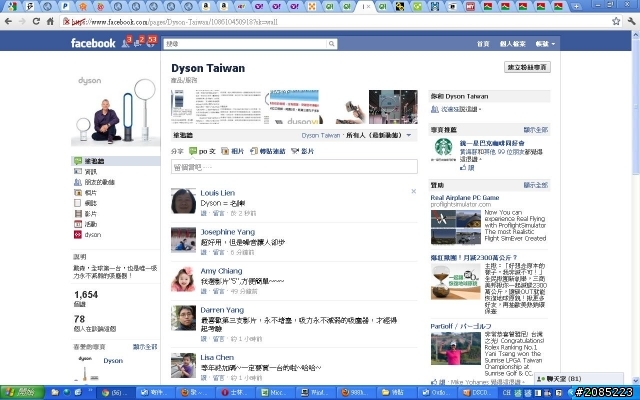The height and width of the screenshot is (400, 640).
Task: Remove Louis Lien's post with the X
Action: click(413, 191)
